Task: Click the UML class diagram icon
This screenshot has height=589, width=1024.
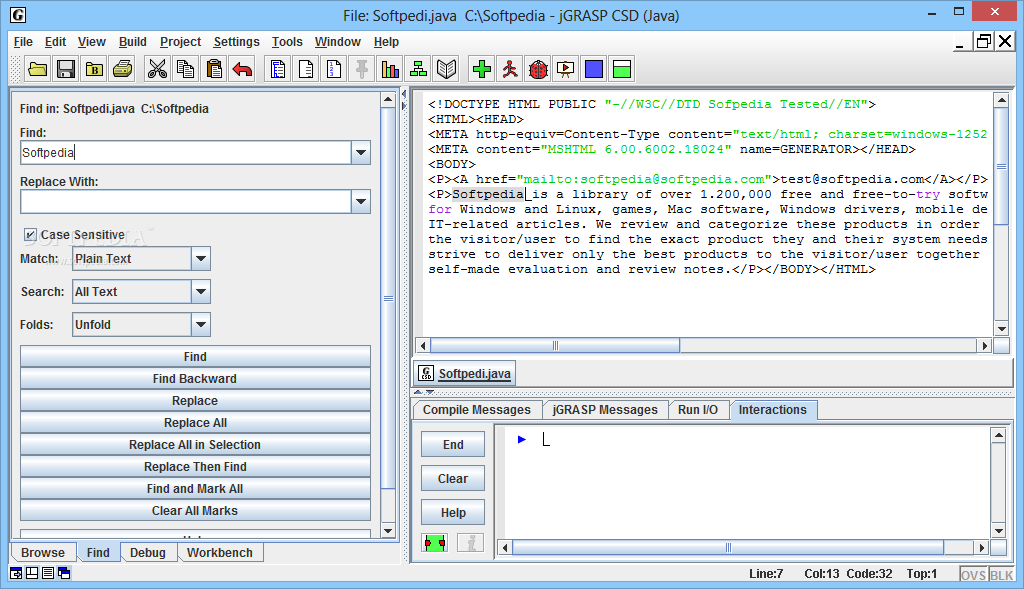Action: [x=418, y=69]
